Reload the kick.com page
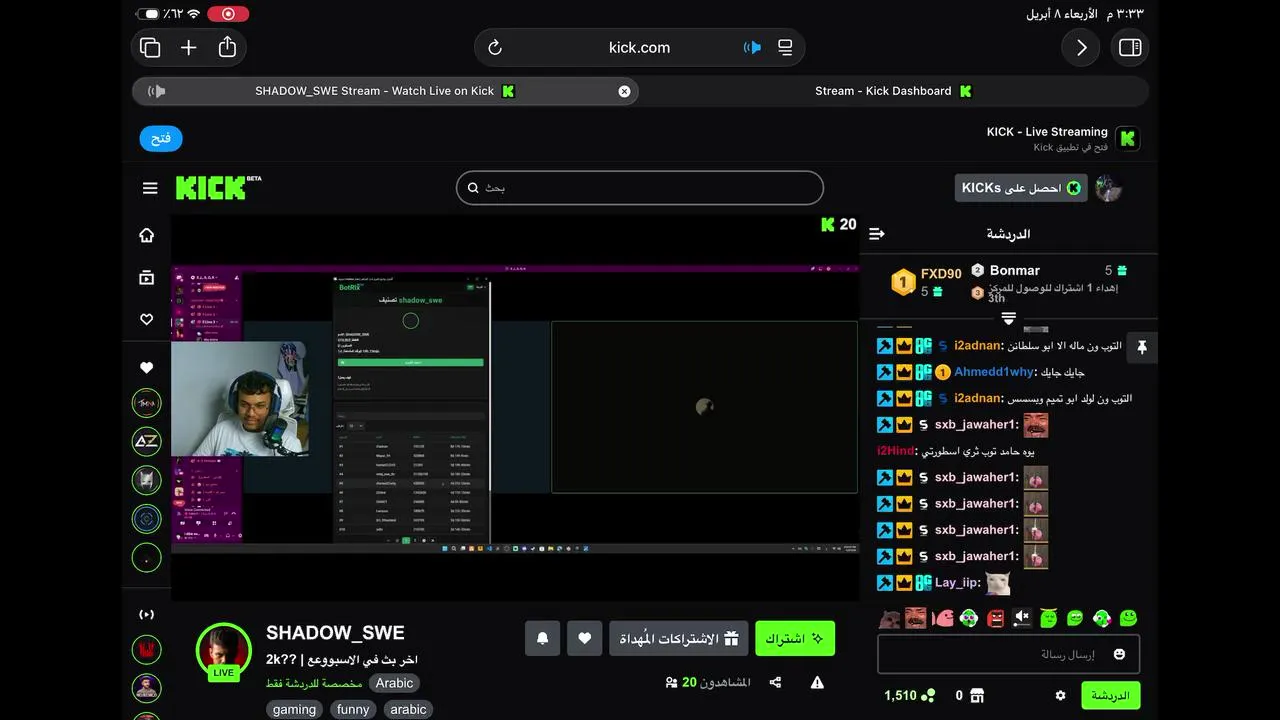The height and width of the screenshot is (720, 1280). coord(494,47)
